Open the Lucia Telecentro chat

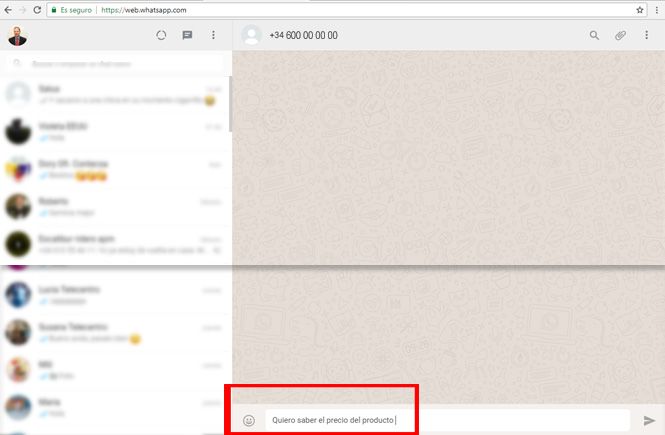(115, 295)
